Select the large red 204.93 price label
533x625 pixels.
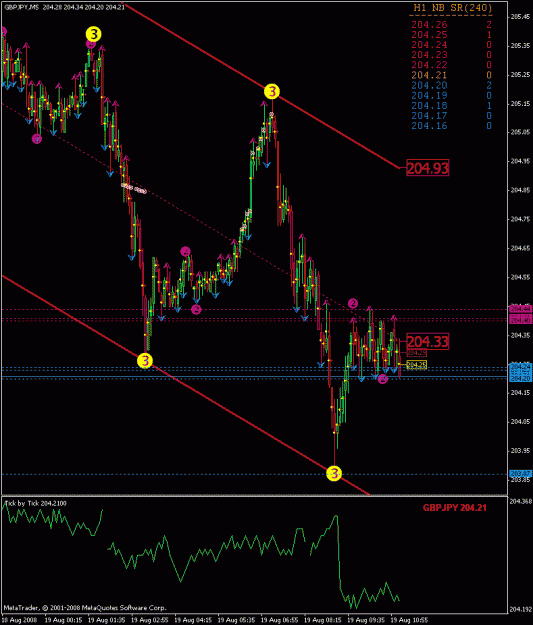(428, 168)
